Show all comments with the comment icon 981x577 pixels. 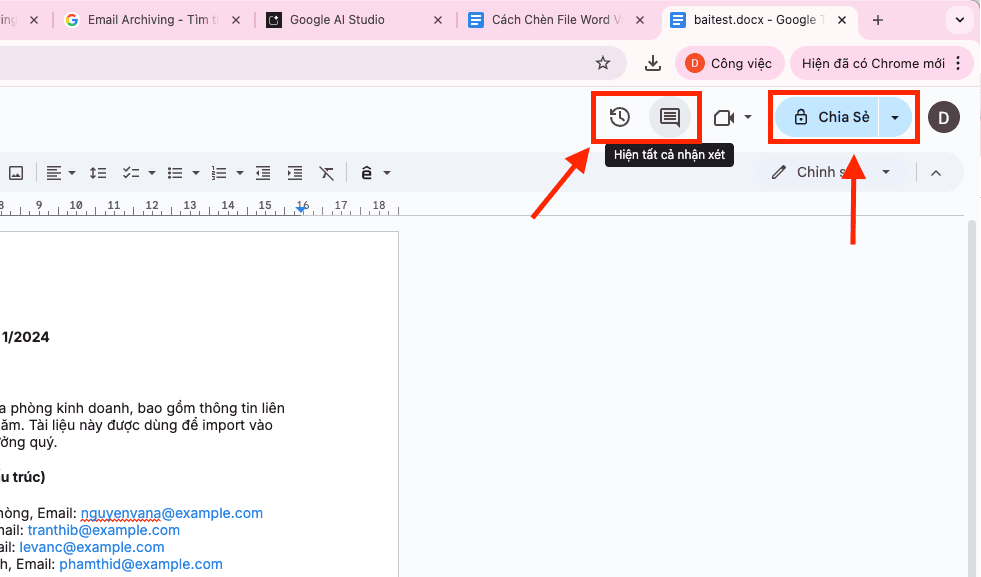670,117
